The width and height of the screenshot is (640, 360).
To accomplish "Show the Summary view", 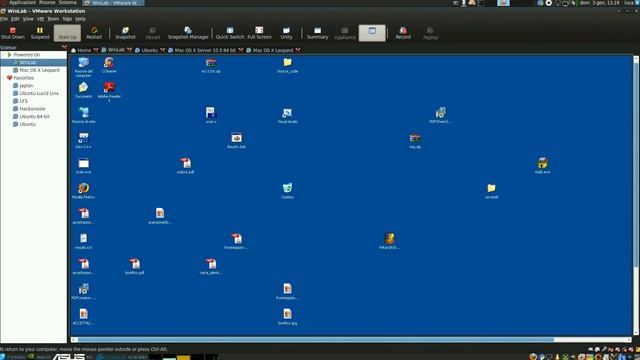I will tap(318, 33).
